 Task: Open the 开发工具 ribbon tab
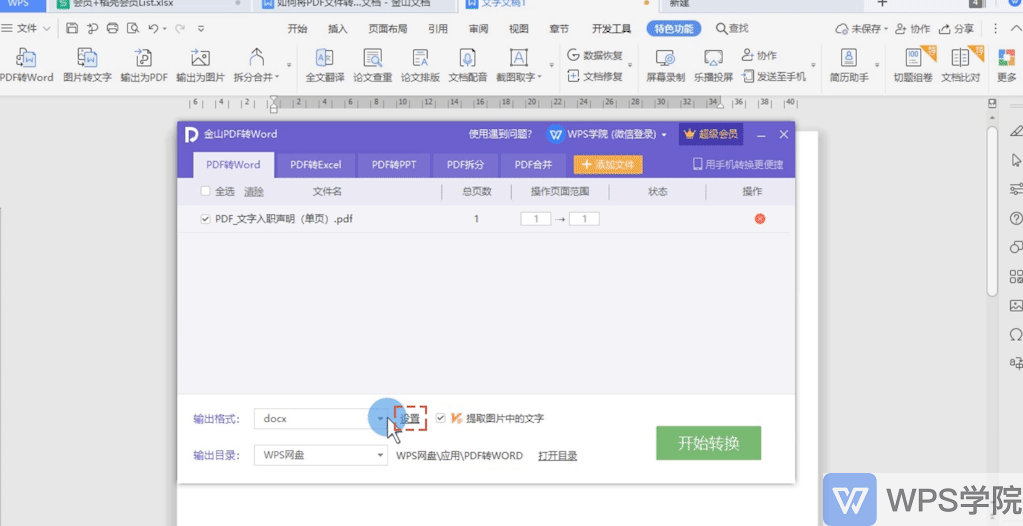click(611, 29)
